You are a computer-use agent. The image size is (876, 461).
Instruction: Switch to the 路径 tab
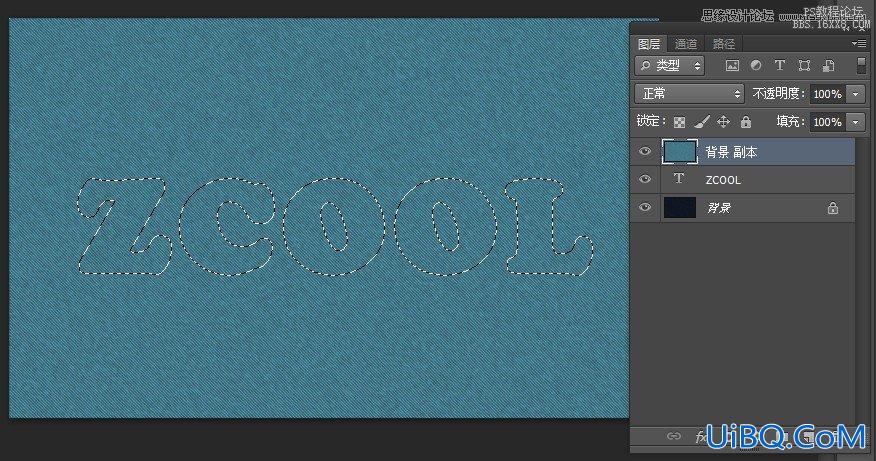tap(724, 44)
